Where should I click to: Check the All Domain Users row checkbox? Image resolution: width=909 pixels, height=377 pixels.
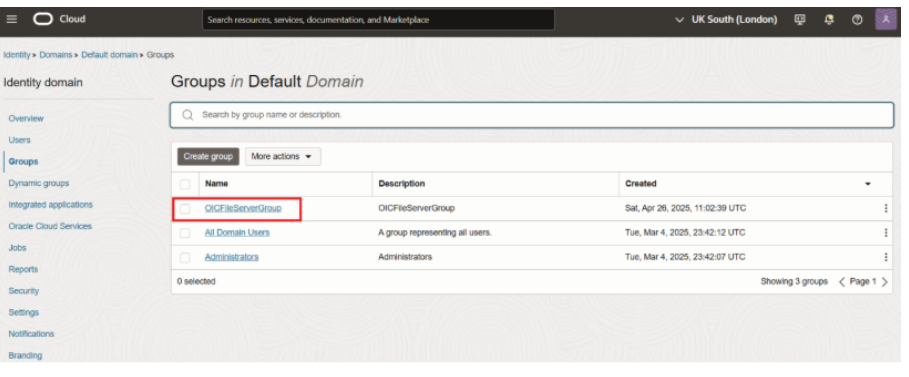[x=185, y=233]
